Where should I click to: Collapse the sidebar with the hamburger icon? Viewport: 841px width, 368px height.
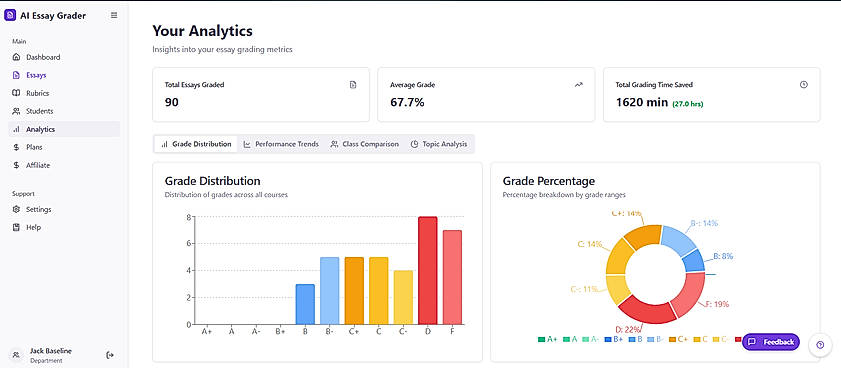pyautogui.click(x=114, y=16)
